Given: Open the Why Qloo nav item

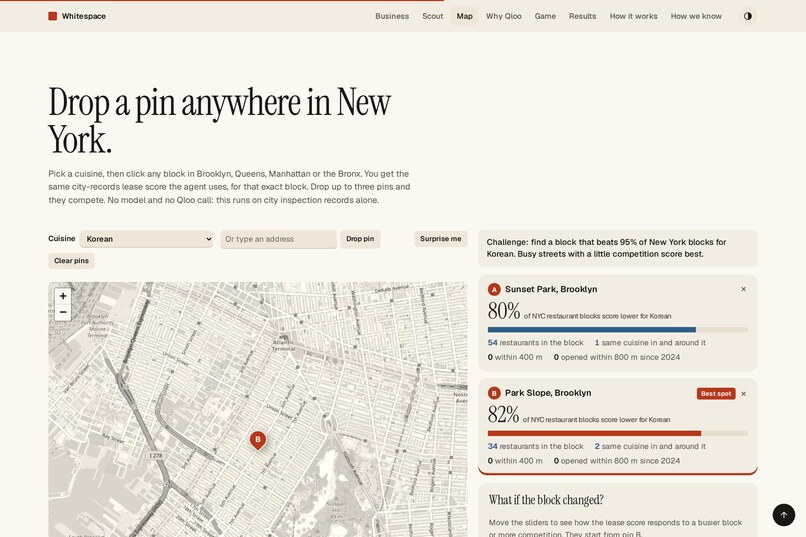Looking at the screenshot, I should (504, 16).
